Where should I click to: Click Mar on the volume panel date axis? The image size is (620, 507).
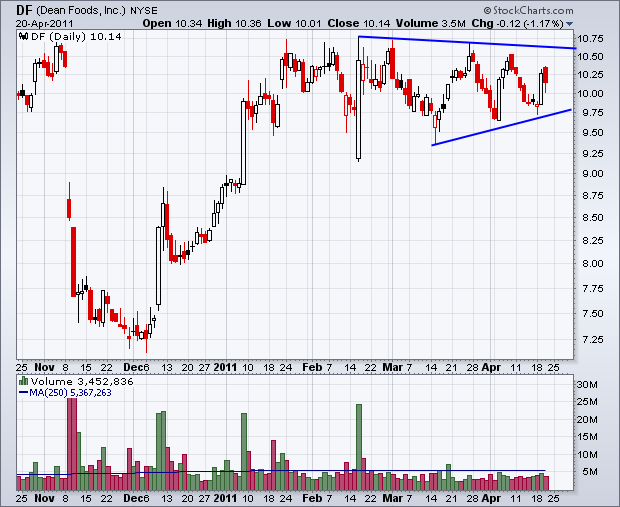392,498
